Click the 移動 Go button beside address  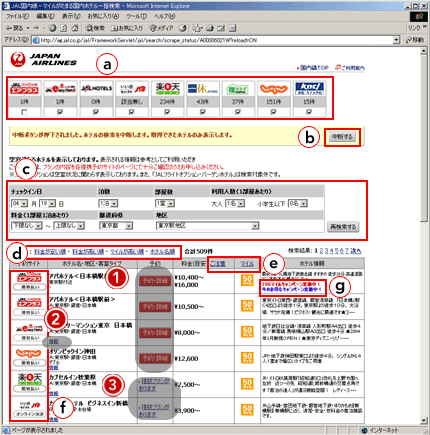pyautogui.click(x=415, y=40)
